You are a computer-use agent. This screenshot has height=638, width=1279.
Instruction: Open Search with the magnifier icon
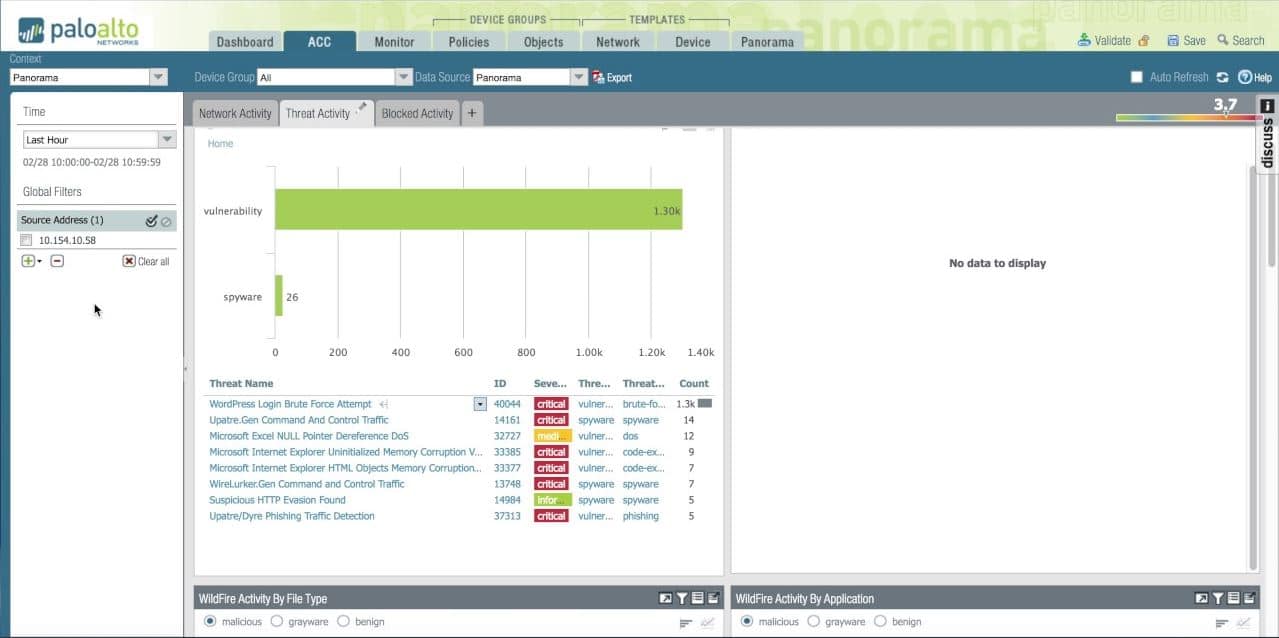coord(1223,41)
